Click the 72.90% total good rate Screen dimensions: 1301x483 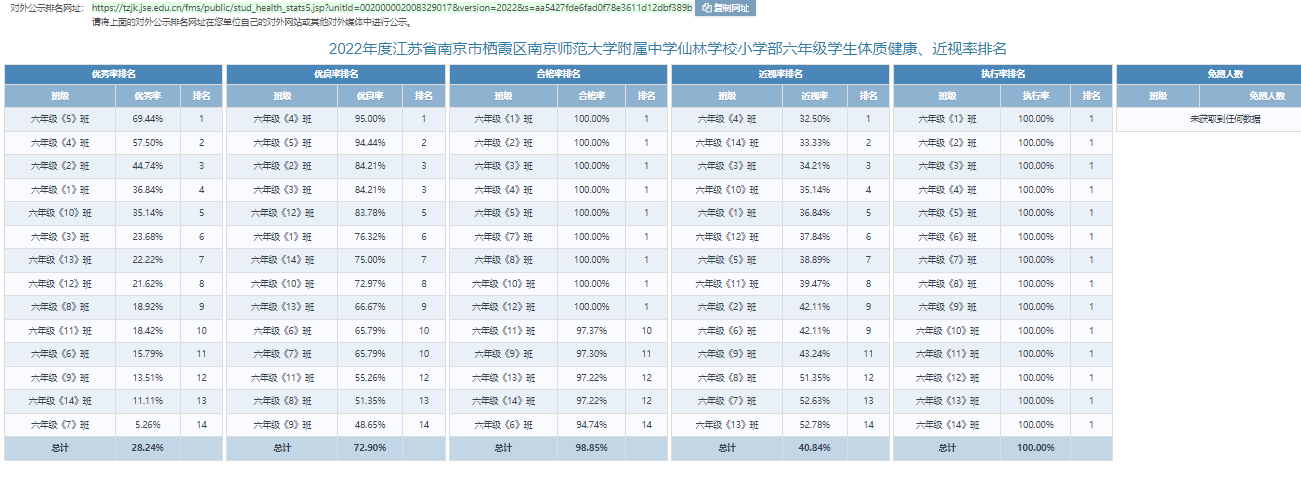tap(369, 448)
